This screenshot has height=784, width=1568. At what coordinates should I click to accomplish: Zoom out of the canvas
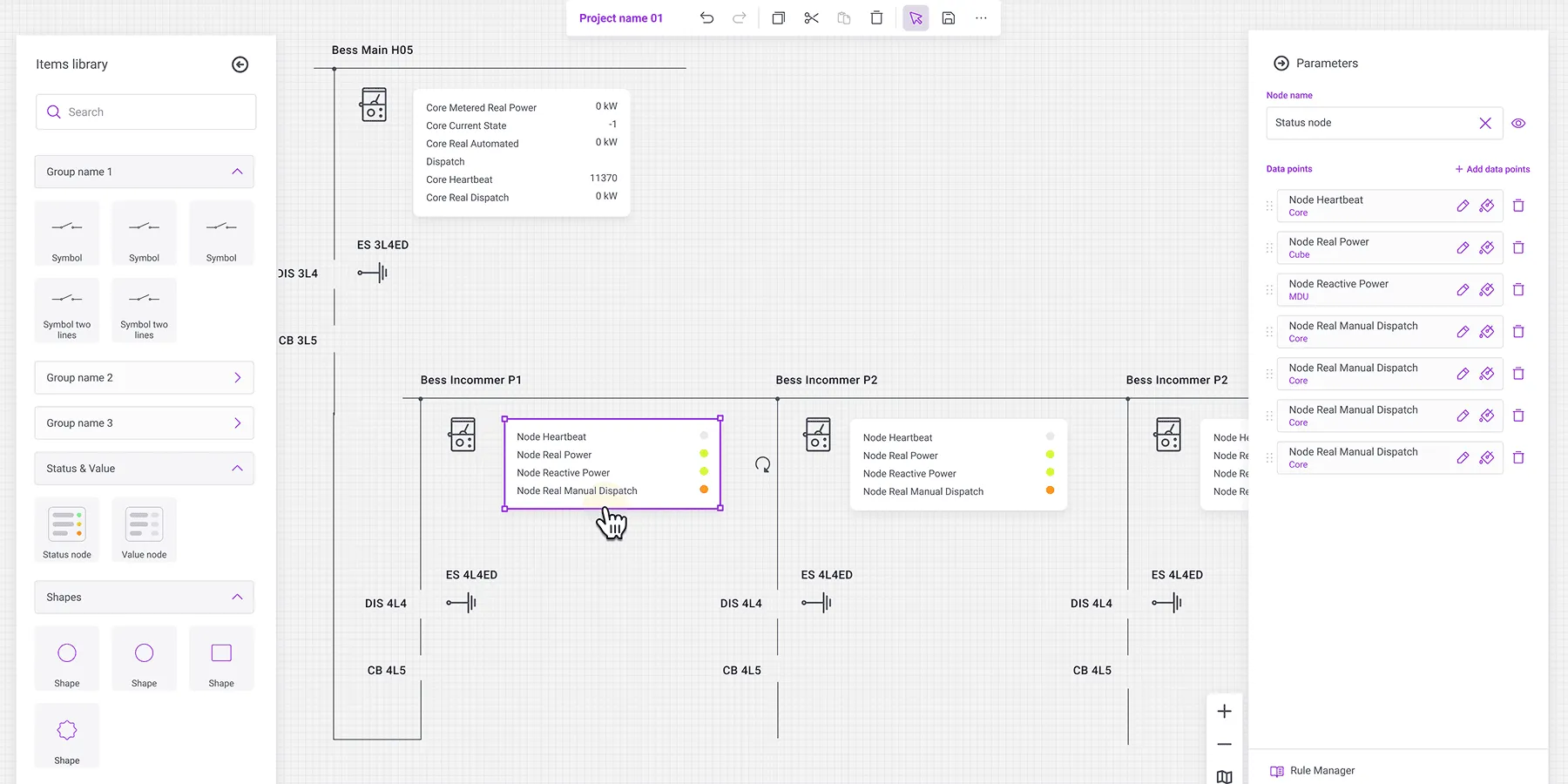coord(1224,744)
